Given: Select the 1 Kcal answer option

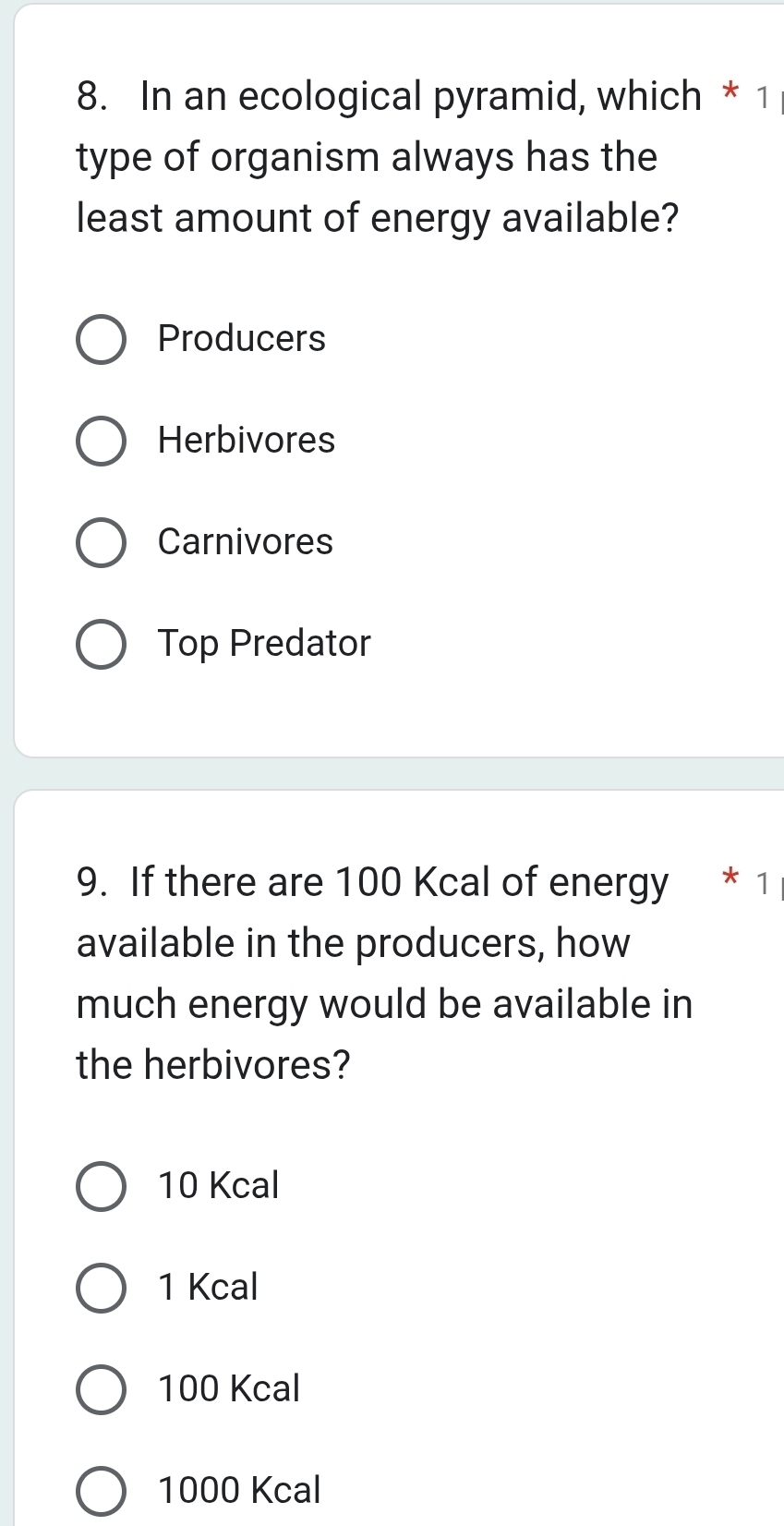Looking at the screenshot, I should click(101, 1290).
